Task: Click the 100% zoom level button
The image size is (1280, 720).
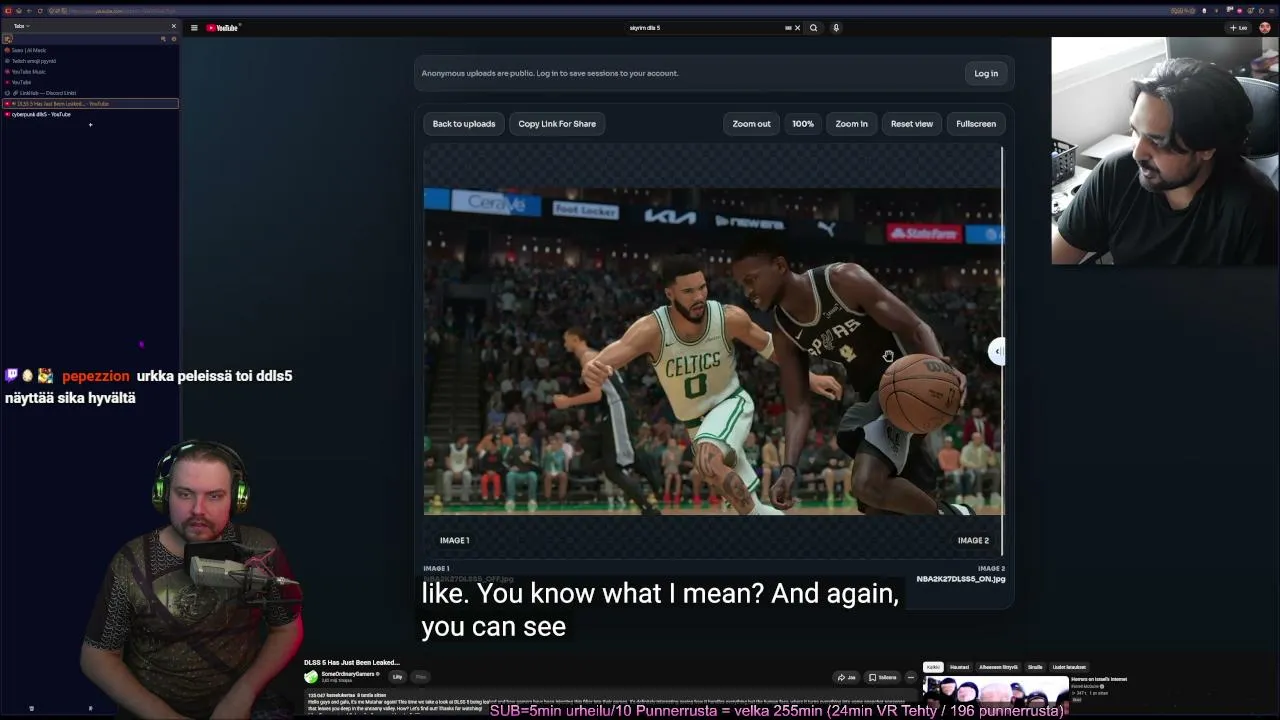Action: point(803,124)
